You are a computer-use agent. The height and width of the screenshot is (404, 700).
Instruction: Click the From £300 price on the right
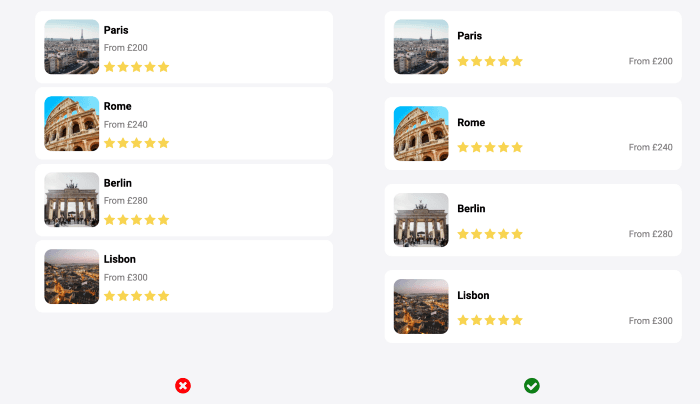point(650,321)
